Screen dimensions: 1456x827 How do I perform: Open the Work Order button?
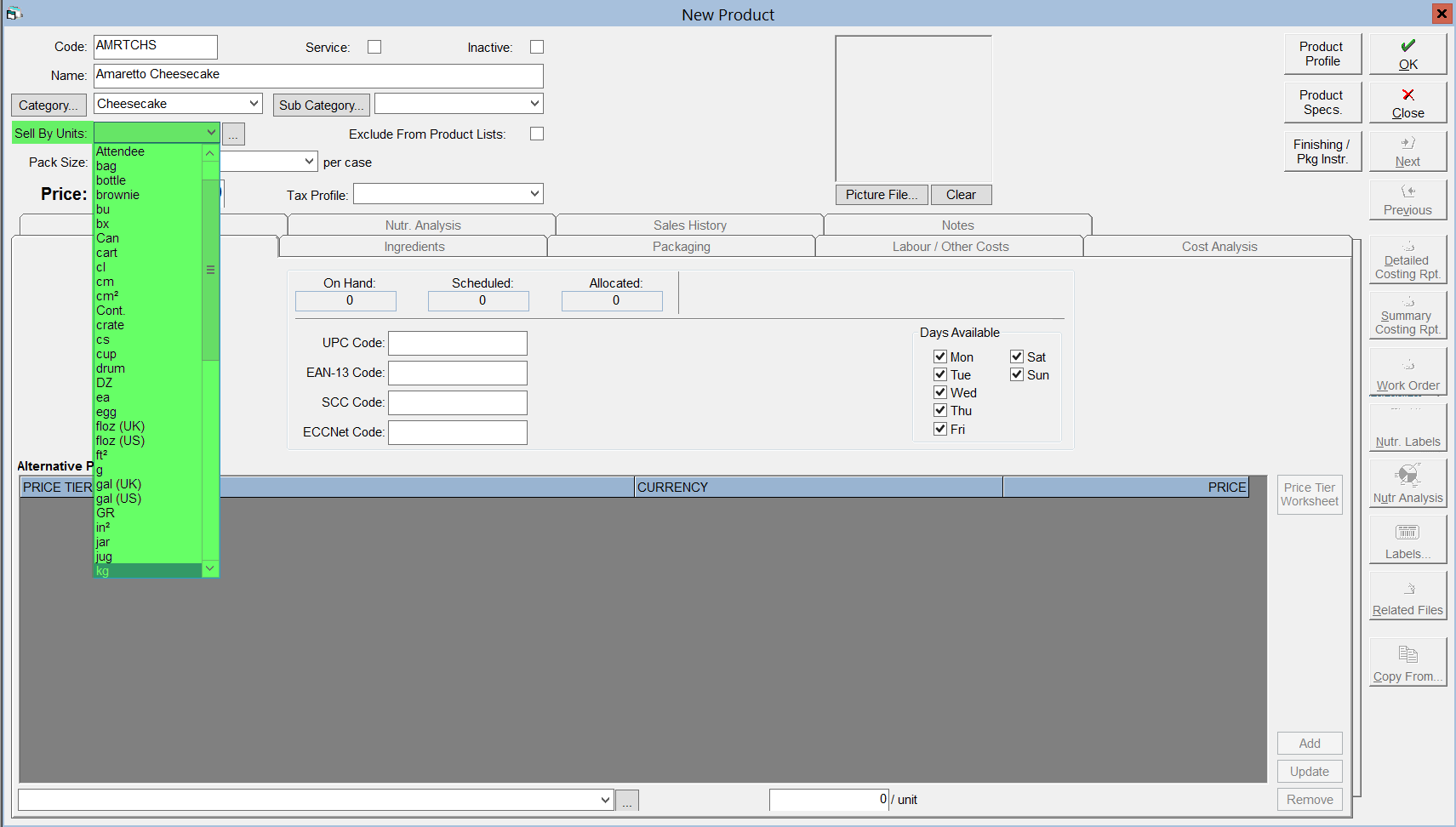tap(1407, 372)
